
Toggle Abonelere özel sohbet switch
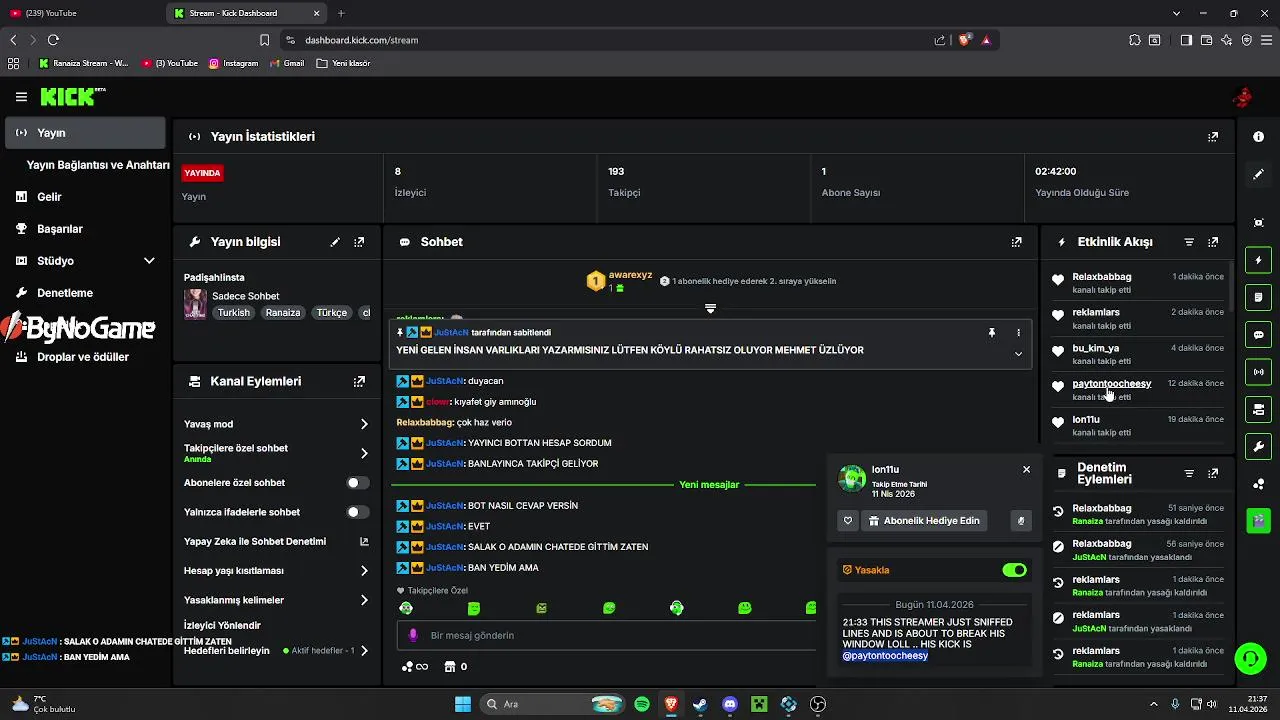(357, 483)
